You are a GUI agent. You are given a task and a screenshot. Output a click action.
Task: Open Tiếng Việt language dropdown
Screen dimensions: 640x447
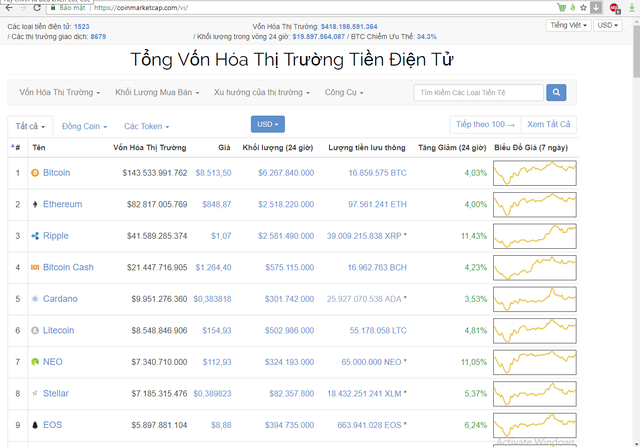point(568,25)
